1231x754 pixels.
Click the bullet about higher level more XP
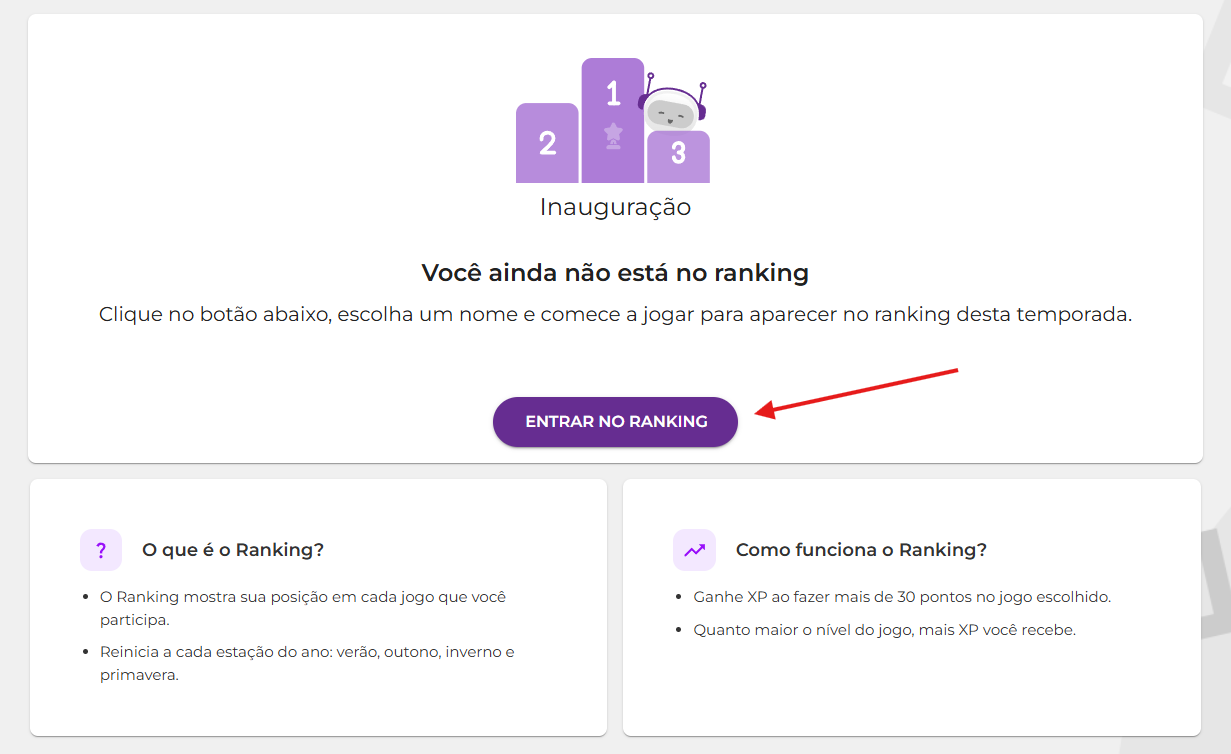(884, 630)
